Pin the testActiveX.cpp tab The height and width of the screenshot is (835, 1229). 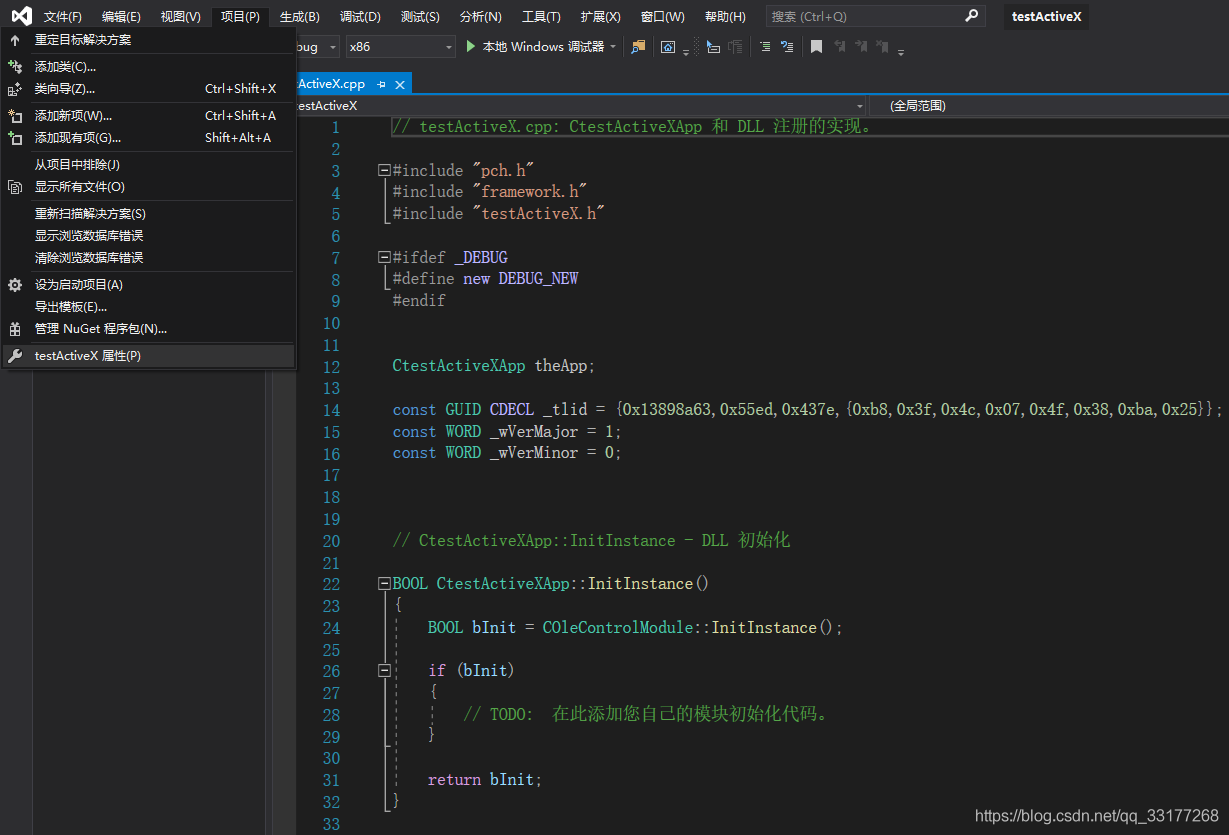pyautogui.click(x=382, y=85)
